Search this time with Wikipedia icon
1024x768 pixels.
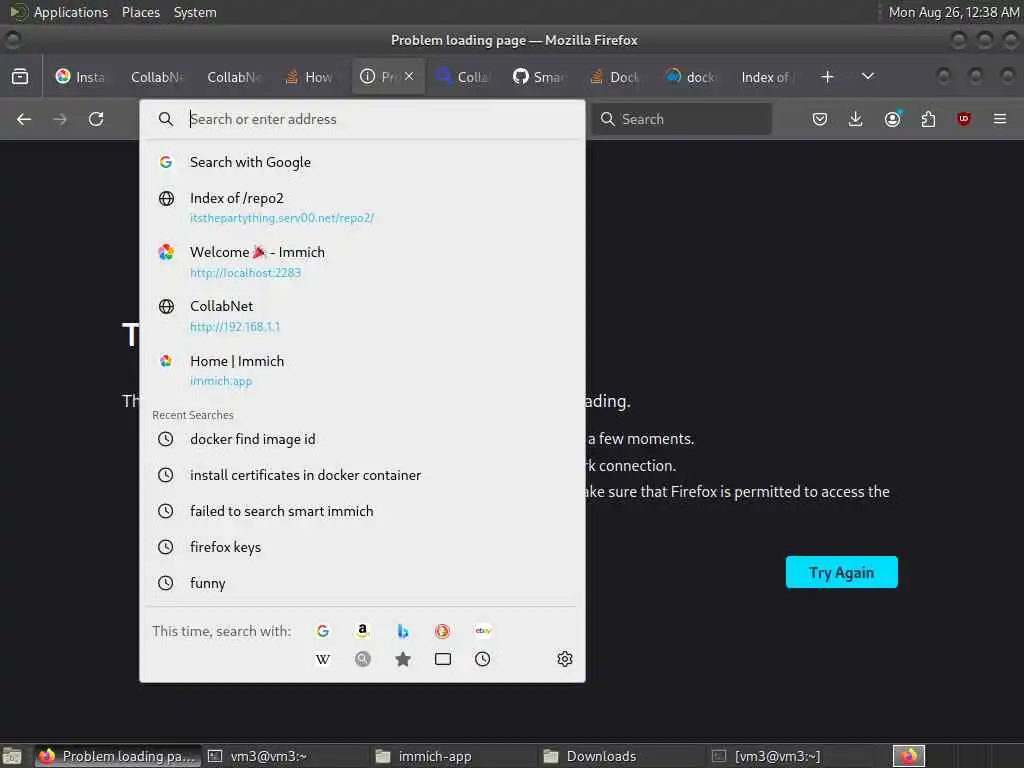(x=323, y=659)
